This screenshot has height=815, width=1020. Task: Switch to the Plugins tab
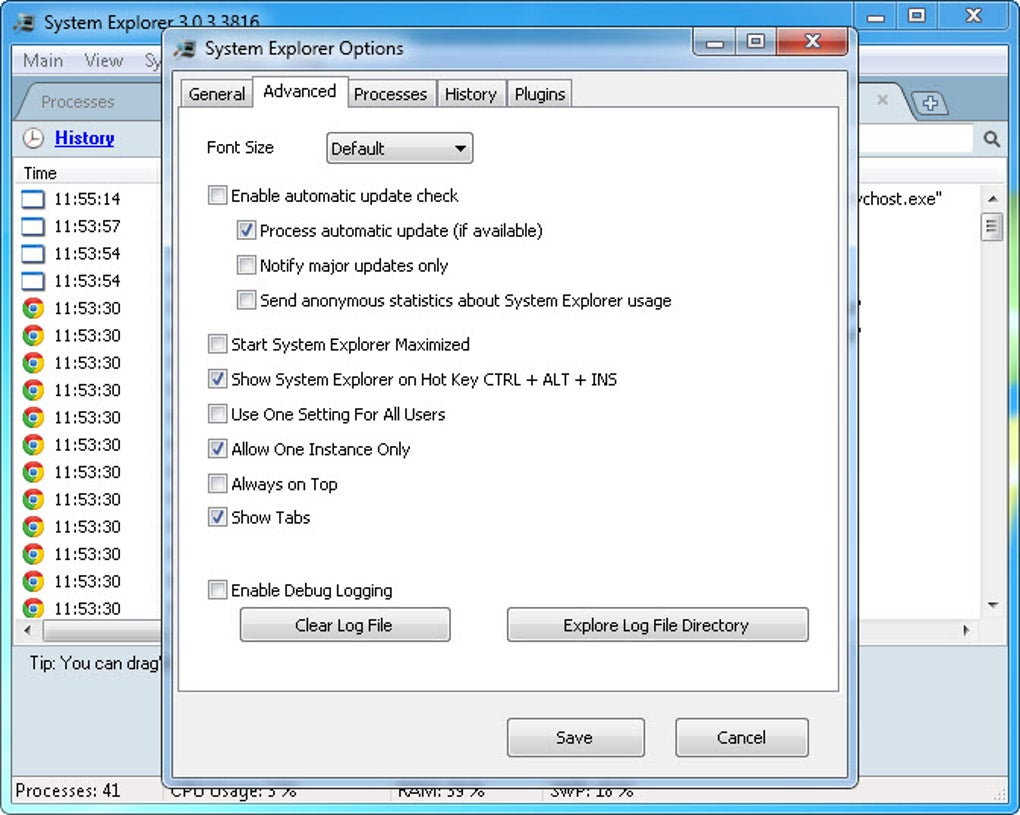tap(539, 94)
